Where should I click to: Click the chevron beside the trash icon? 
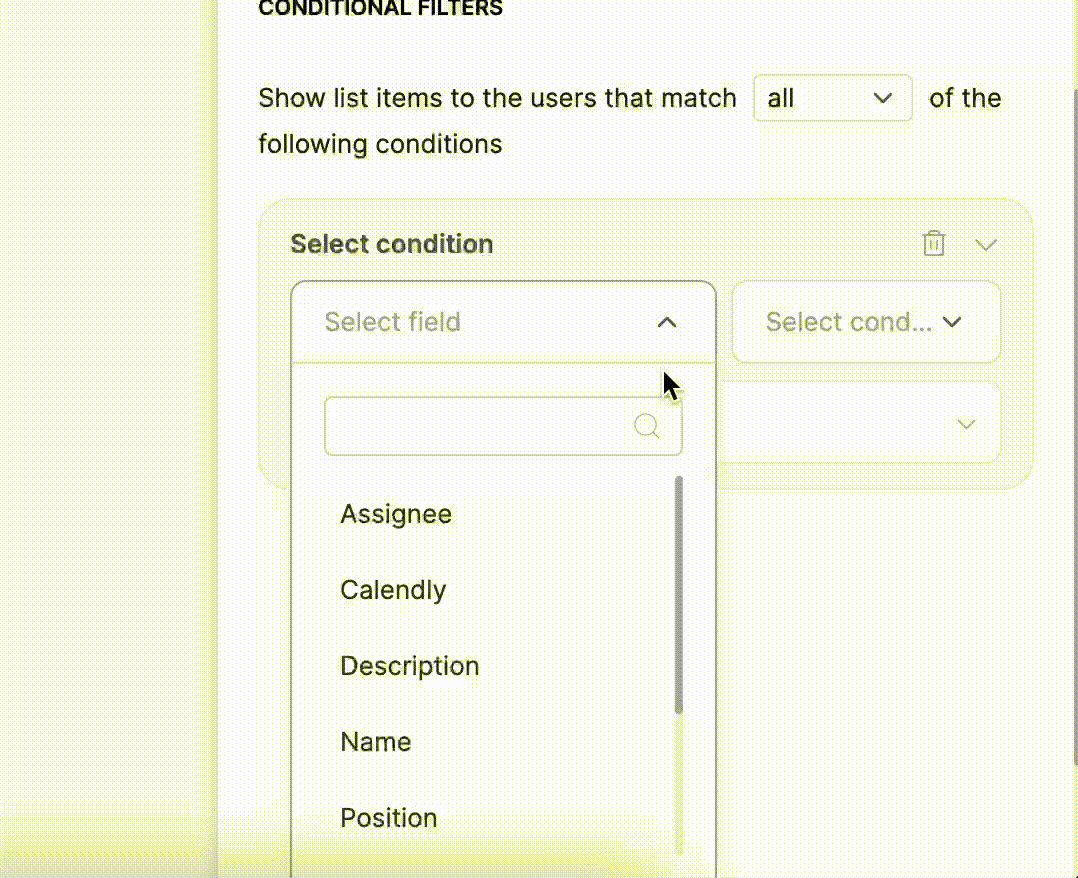[986, 243]
